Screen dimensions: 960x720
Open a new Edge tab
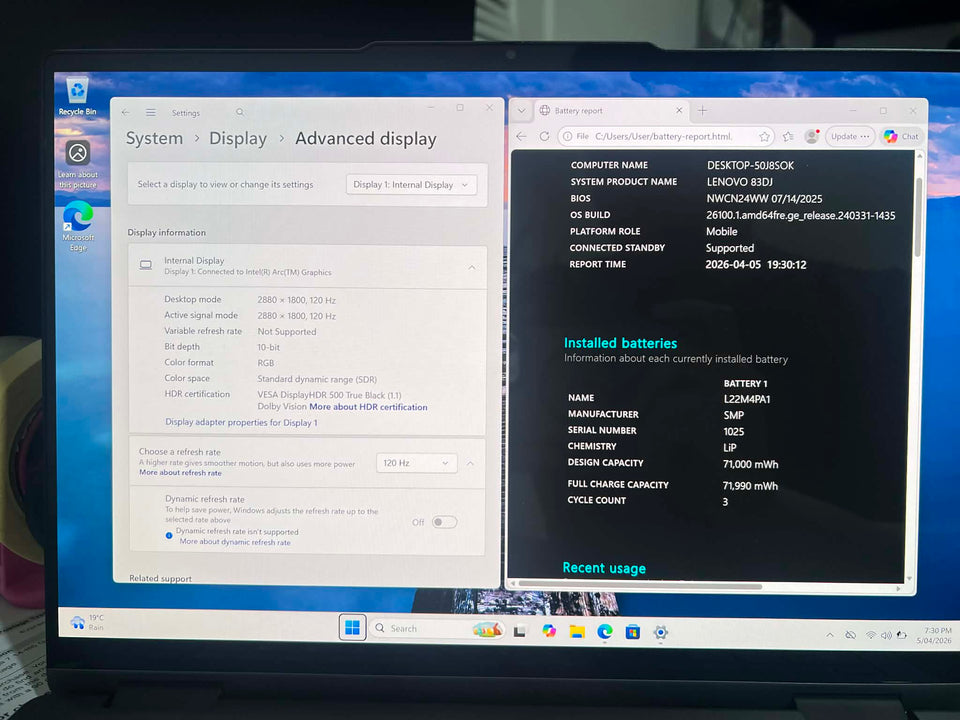point(702,111)
